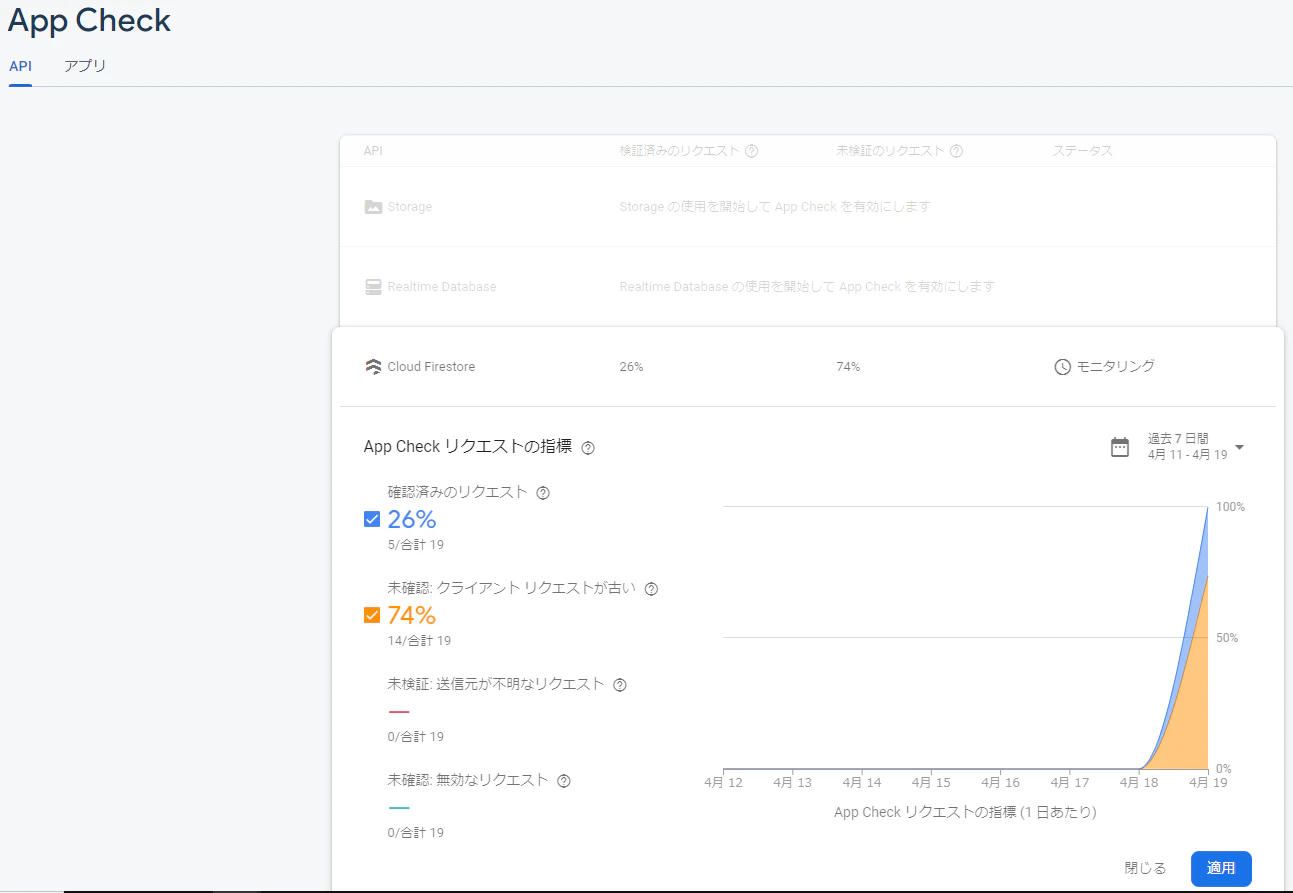This screenshot has height=893, width=1293.
Task: Click the 未確認: 無効なリクエスト label
Action: (x=468, y=780)
